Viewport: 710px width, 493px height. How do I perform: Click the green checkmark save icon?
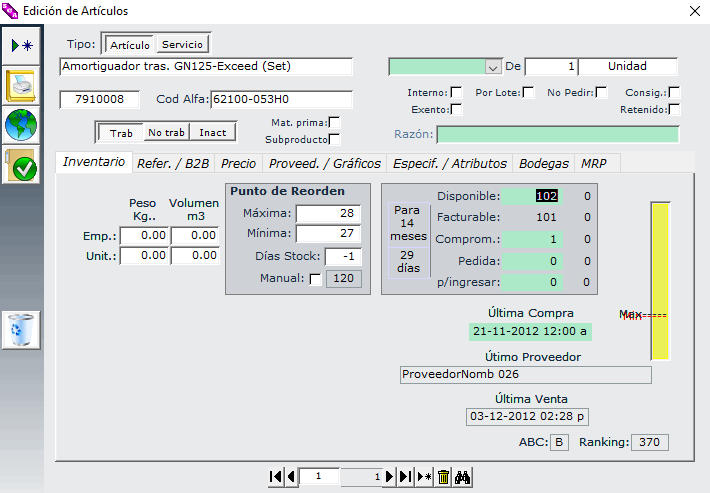click(x=21, y=165)
